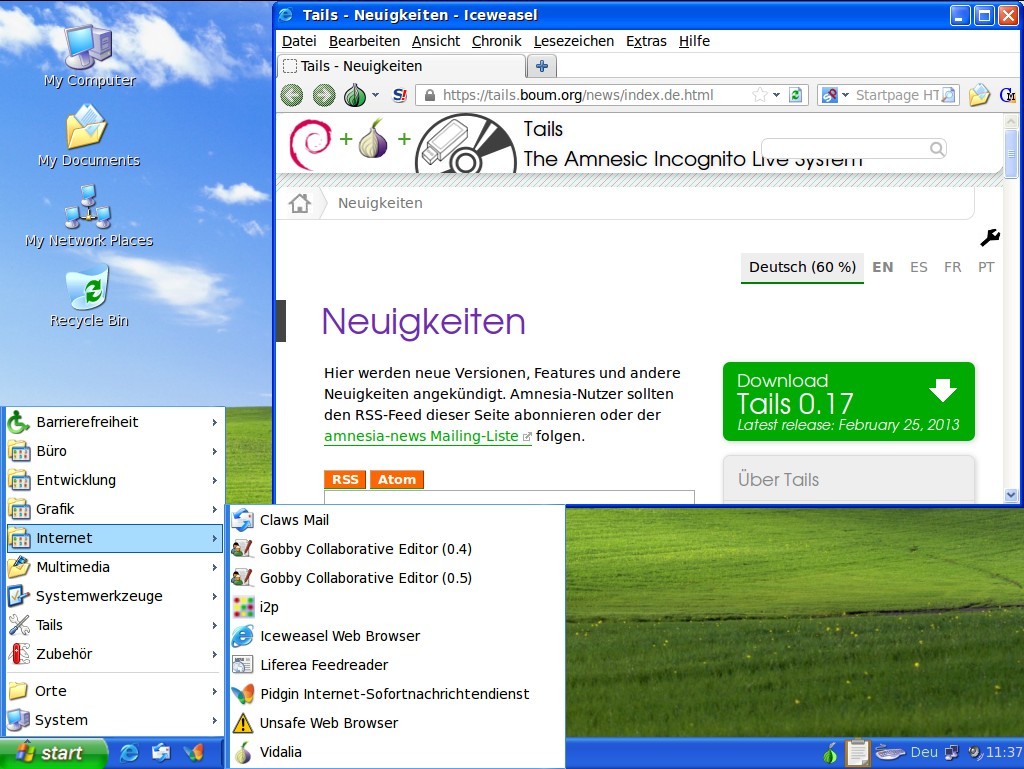Image resolution: width=1024 pixels, height=769 pixels.
Task: Open the RSS feed button
Action: pyautogui.click(x=345, y=479)
